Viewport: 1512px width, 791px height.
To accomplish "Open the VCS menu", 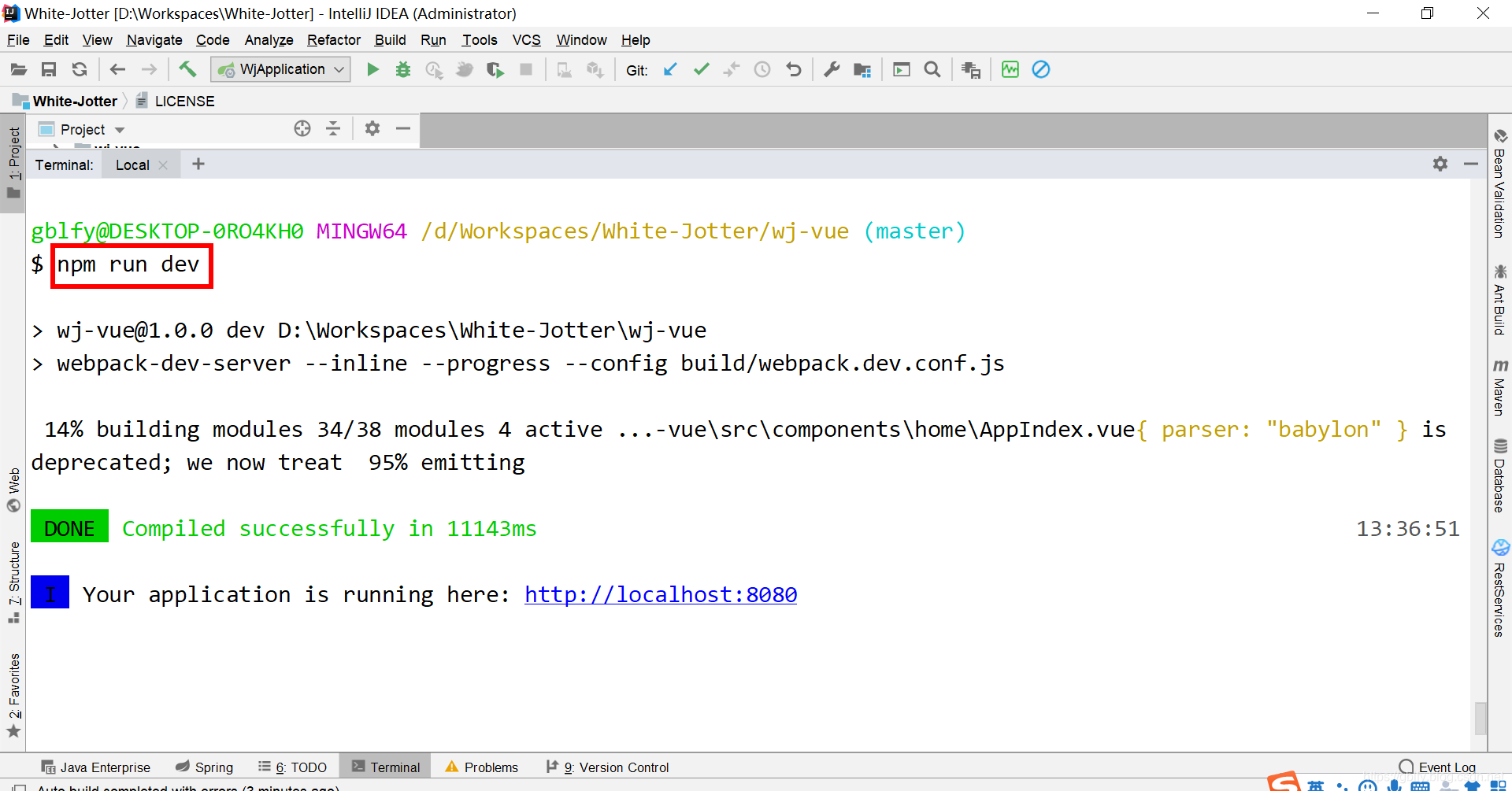I will (x=527, y=40).
